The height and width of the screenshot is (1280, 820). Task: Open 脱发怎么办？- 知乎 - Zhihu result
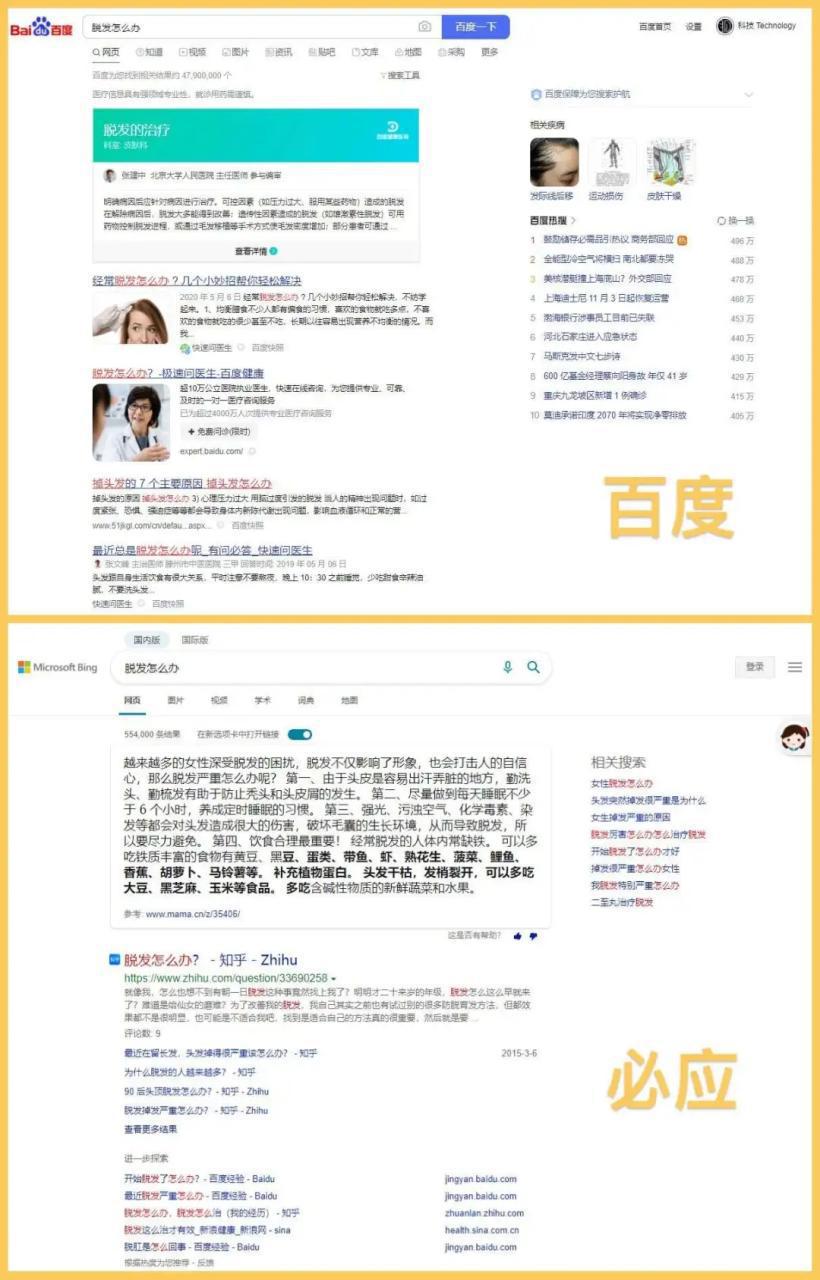click(x=210, y=960)
